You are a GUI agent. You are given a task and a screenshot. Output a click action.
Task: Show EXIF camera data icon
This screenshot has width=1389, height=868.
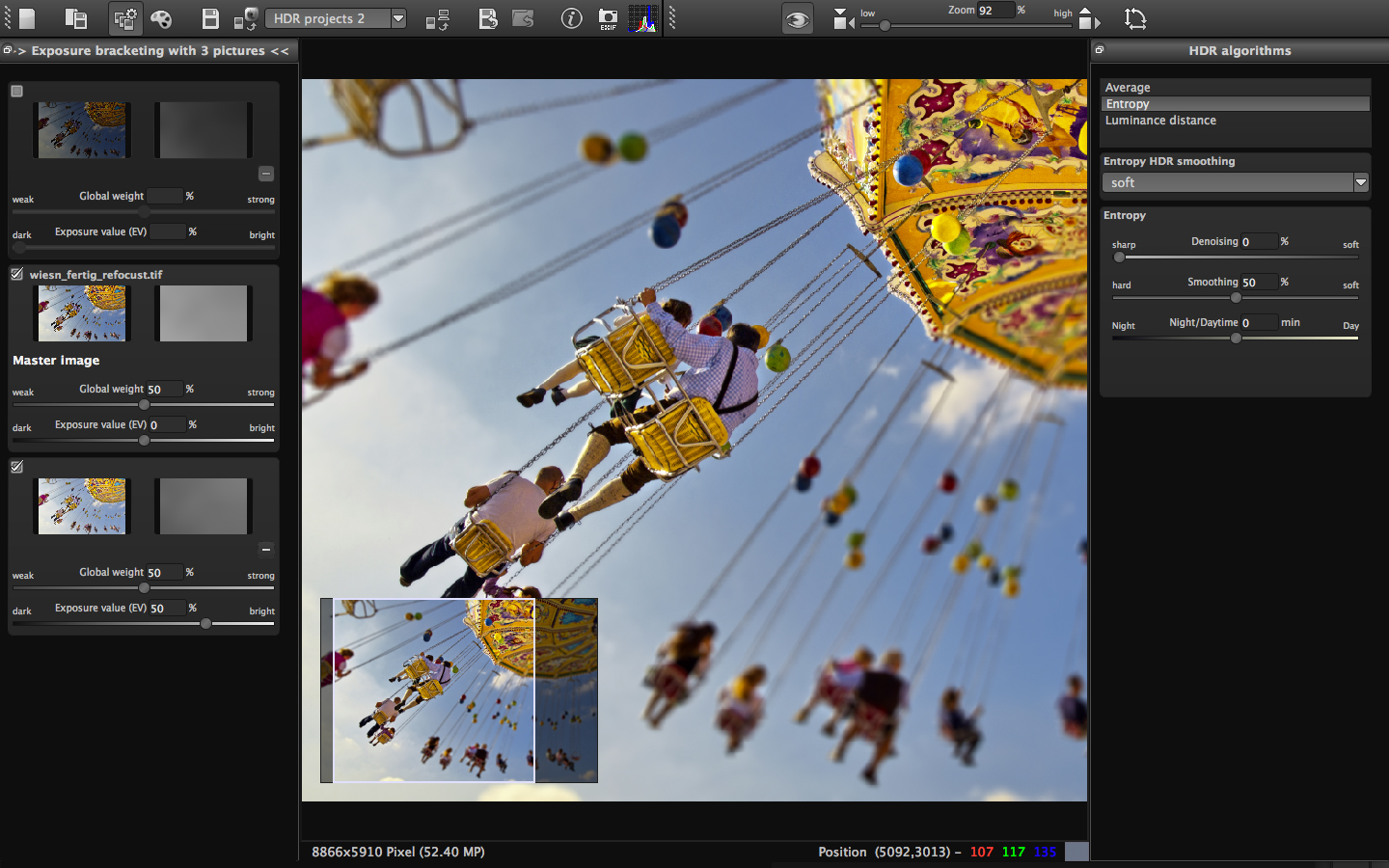(x=608, y=18)
